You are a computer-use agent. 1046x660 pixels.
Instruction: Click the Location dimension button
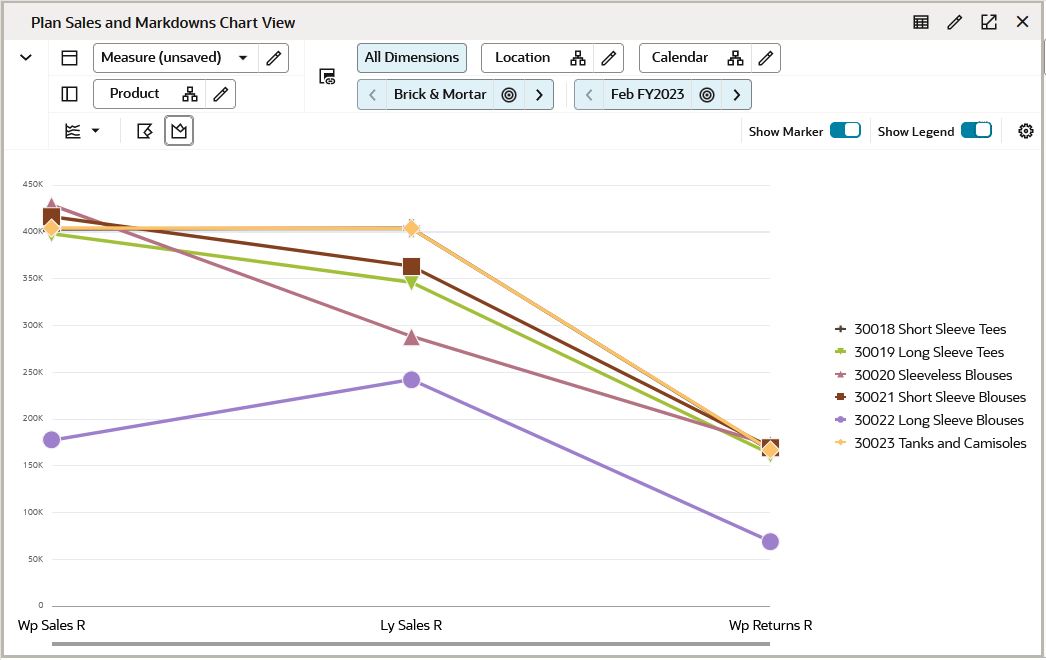(522, 57)
